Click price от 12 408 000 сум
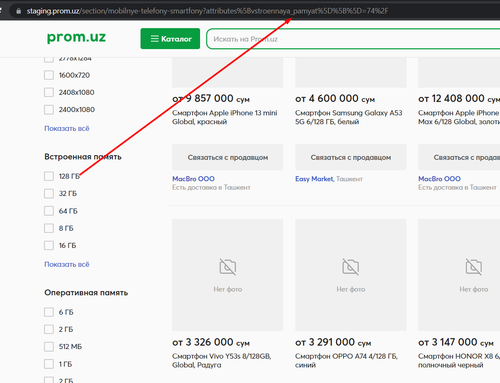This screenshot has width=500, height=383. click(x=459, y=99)
